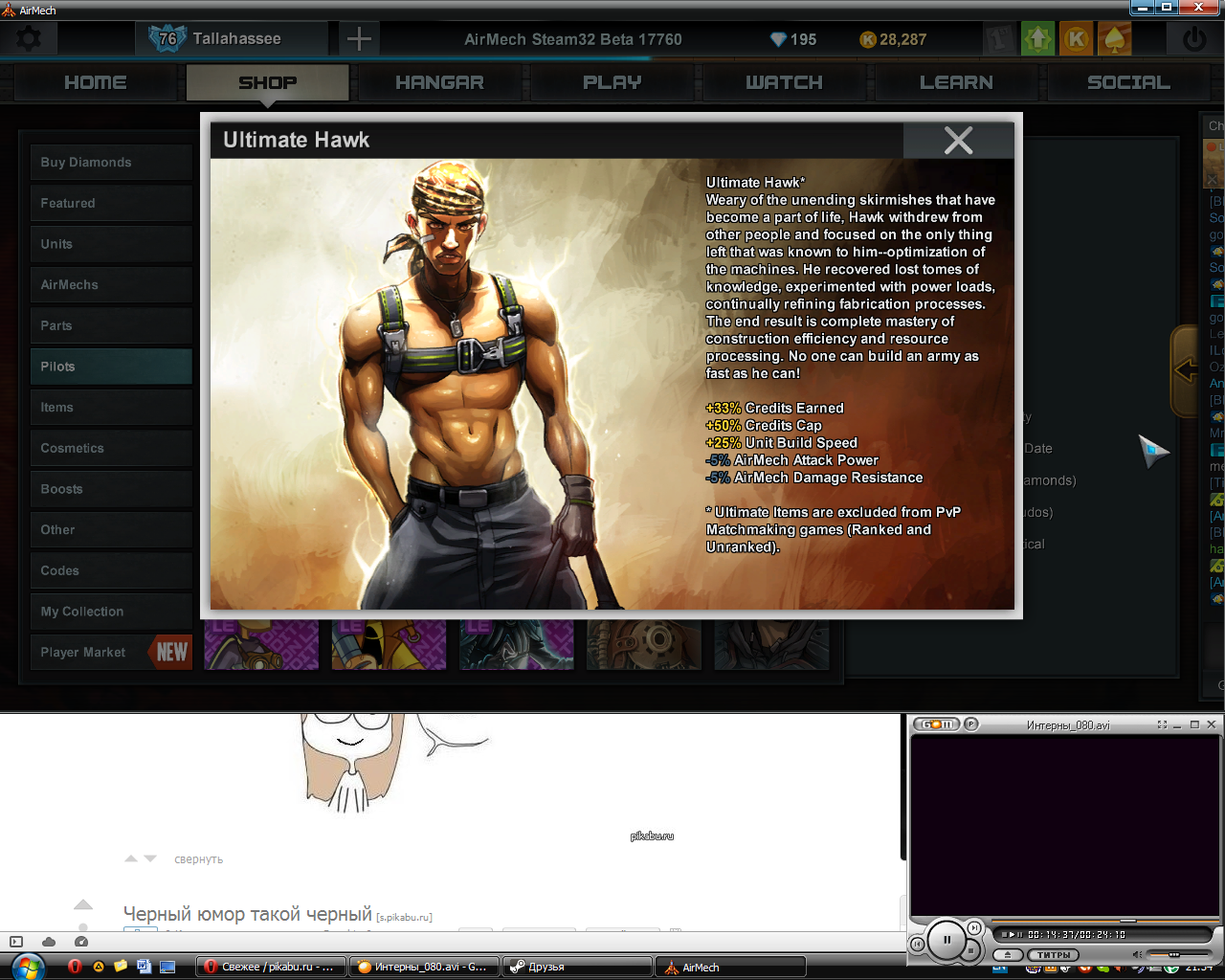Open the LEARN tab
Viewport: 1225px width, 980px height.
point(956,83)
